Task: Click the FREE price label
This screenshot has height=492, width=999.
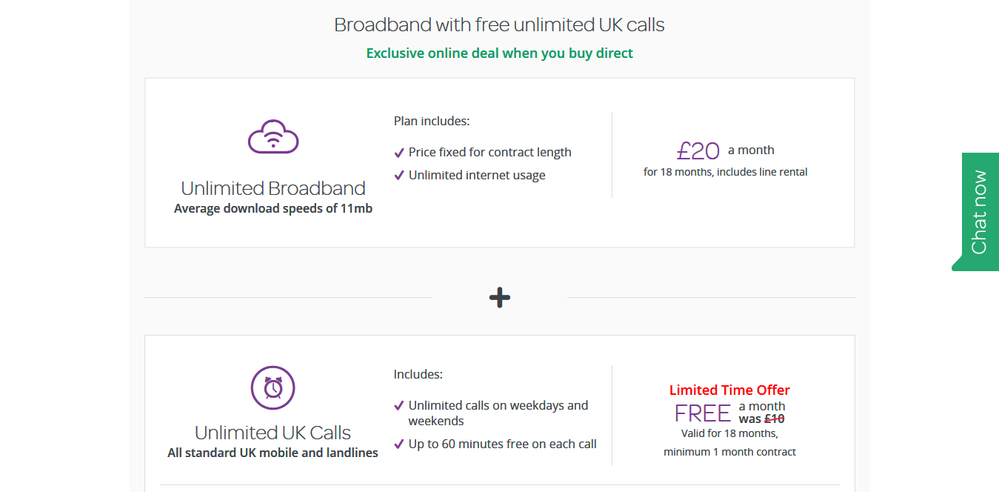Action: coord(703,413)
